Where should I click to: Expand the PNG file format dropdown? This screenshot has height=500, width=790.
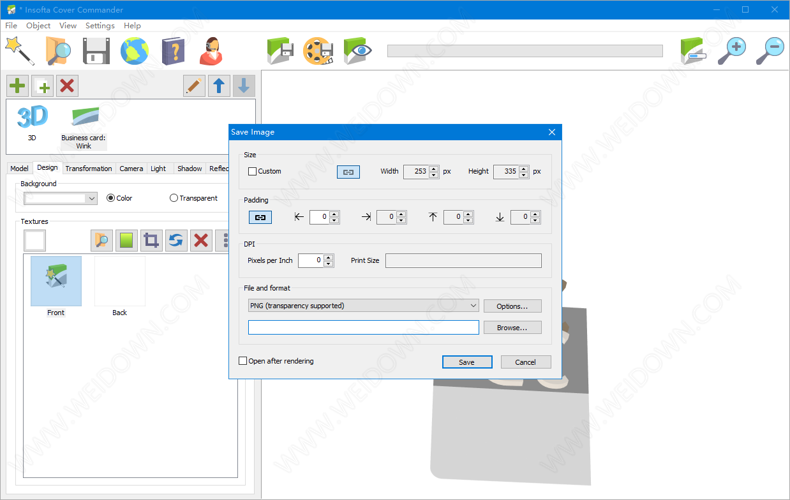[473, 306]
